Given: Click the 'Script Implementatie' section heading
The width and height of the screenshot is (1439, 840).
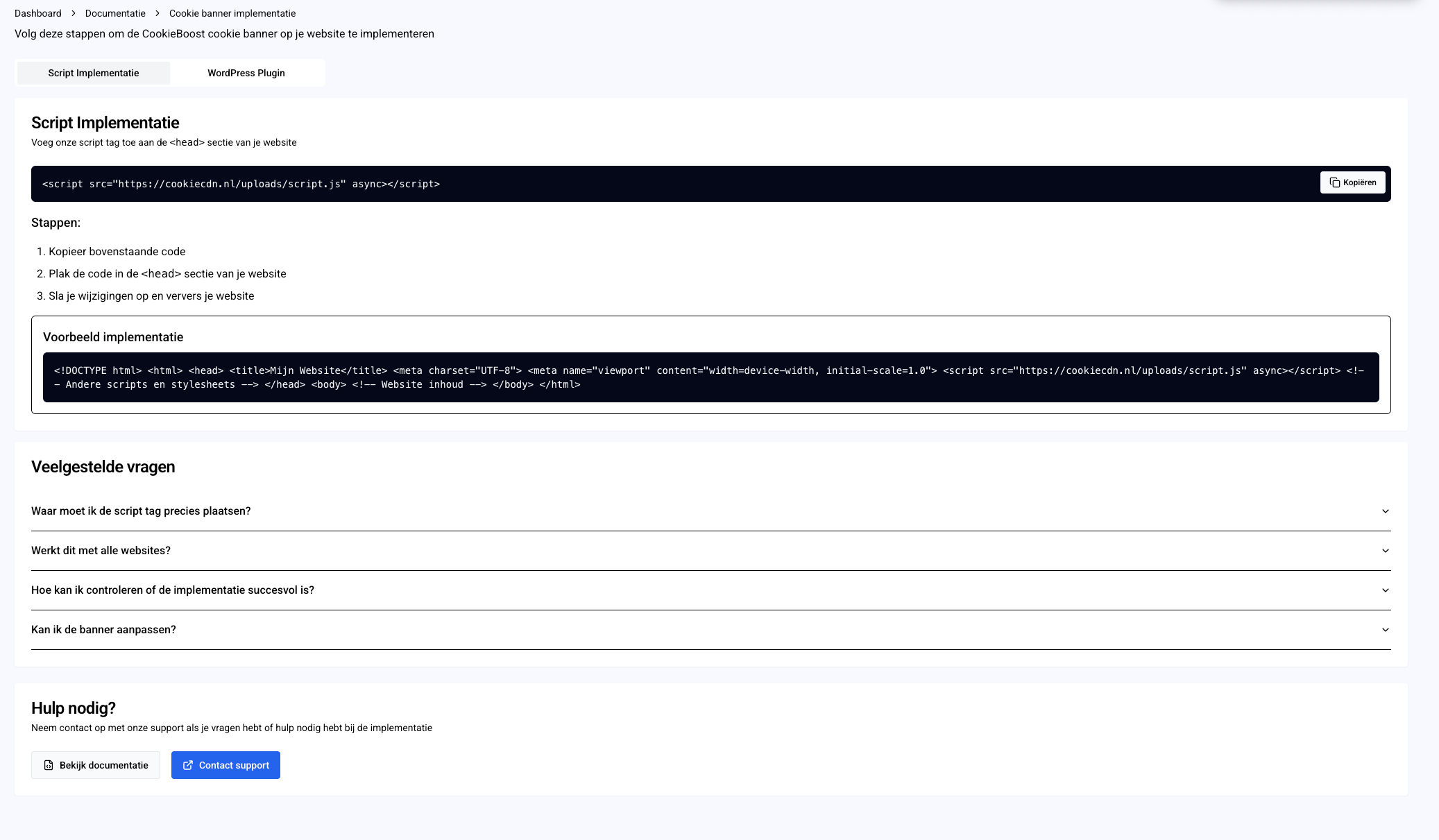Looking at the screenshot, I should [x=105, y=123].
